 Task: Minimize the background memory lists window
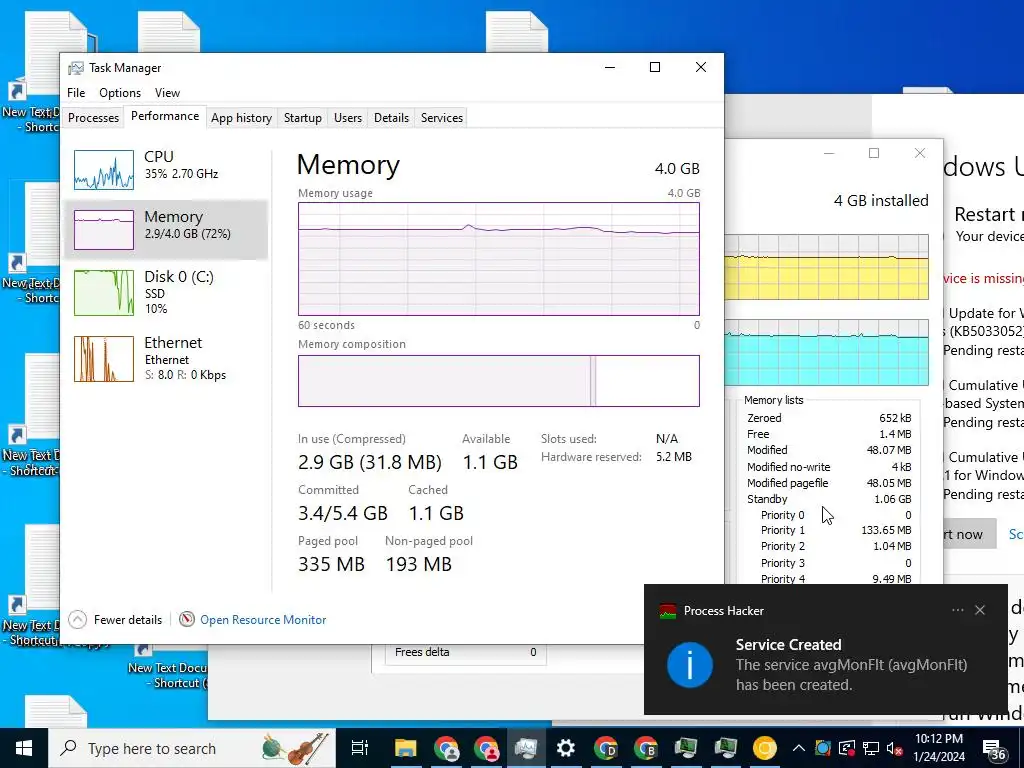click(x=829, y=153)
